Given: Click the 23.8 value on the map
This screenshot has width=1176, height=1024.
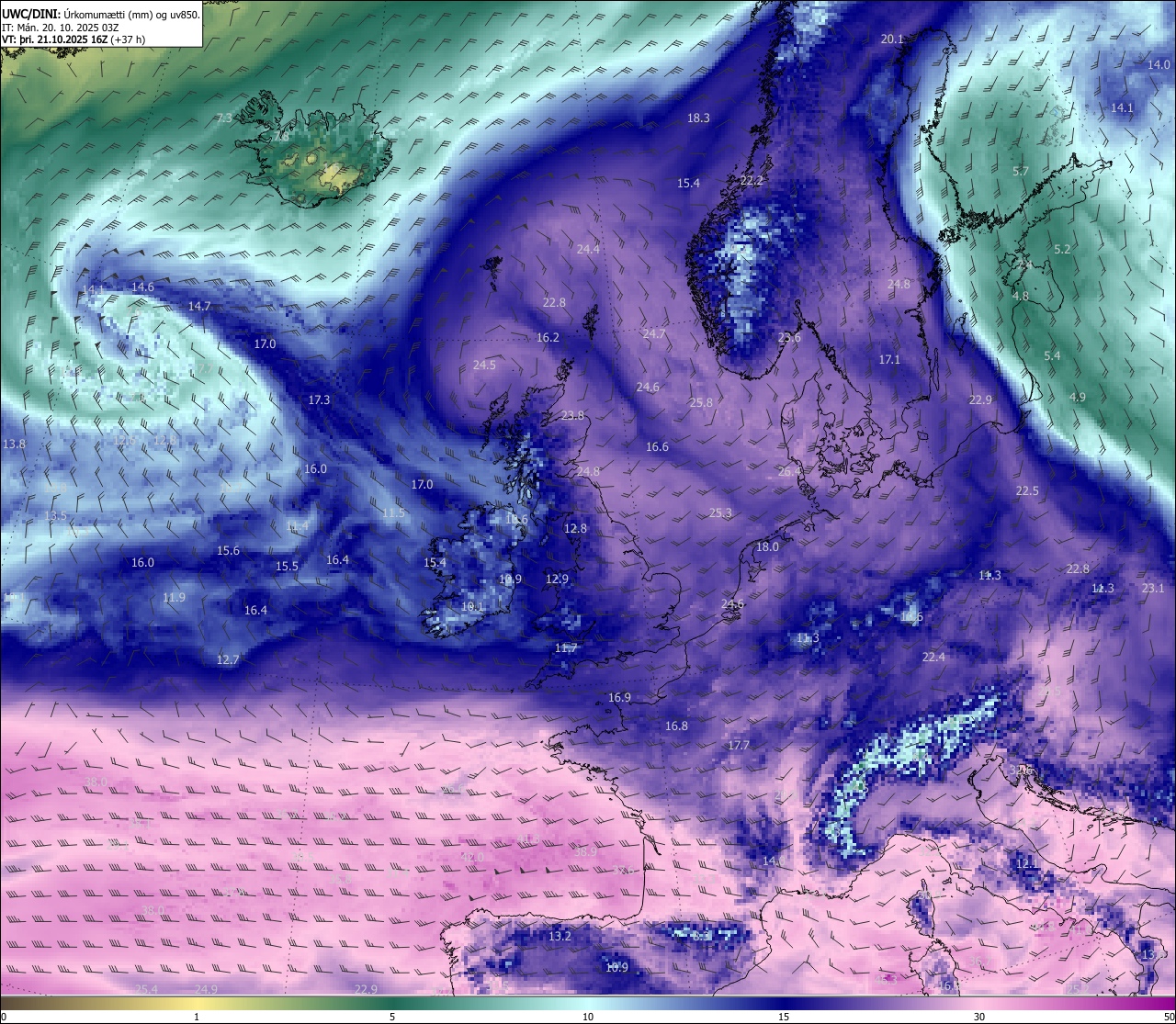Looking at the screenshot, I should (572, 415).
